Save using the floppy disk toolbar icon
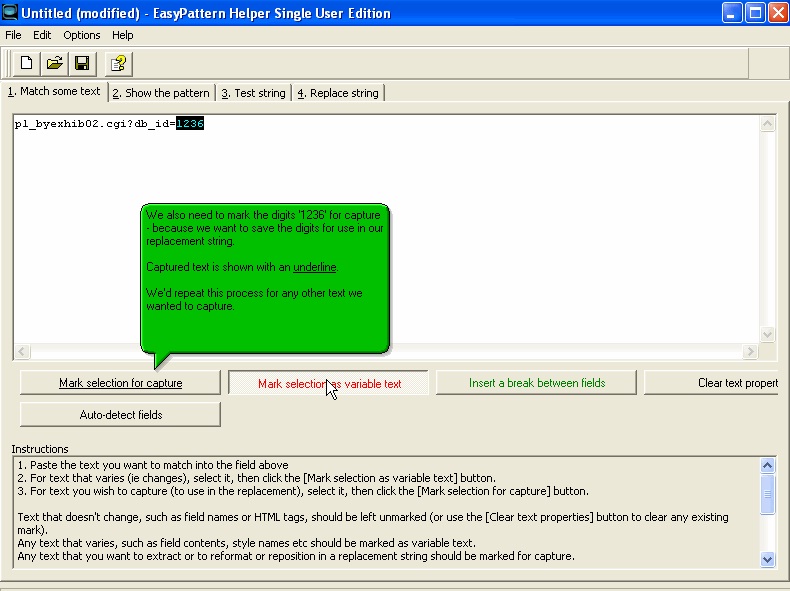The width and height of the screenshot is (790, 591). 82,63
